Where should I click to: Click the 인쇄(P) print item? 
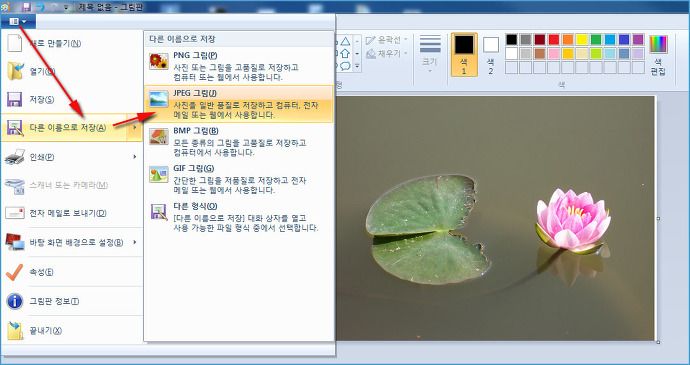pyautogui.click(x=64, y=157)
